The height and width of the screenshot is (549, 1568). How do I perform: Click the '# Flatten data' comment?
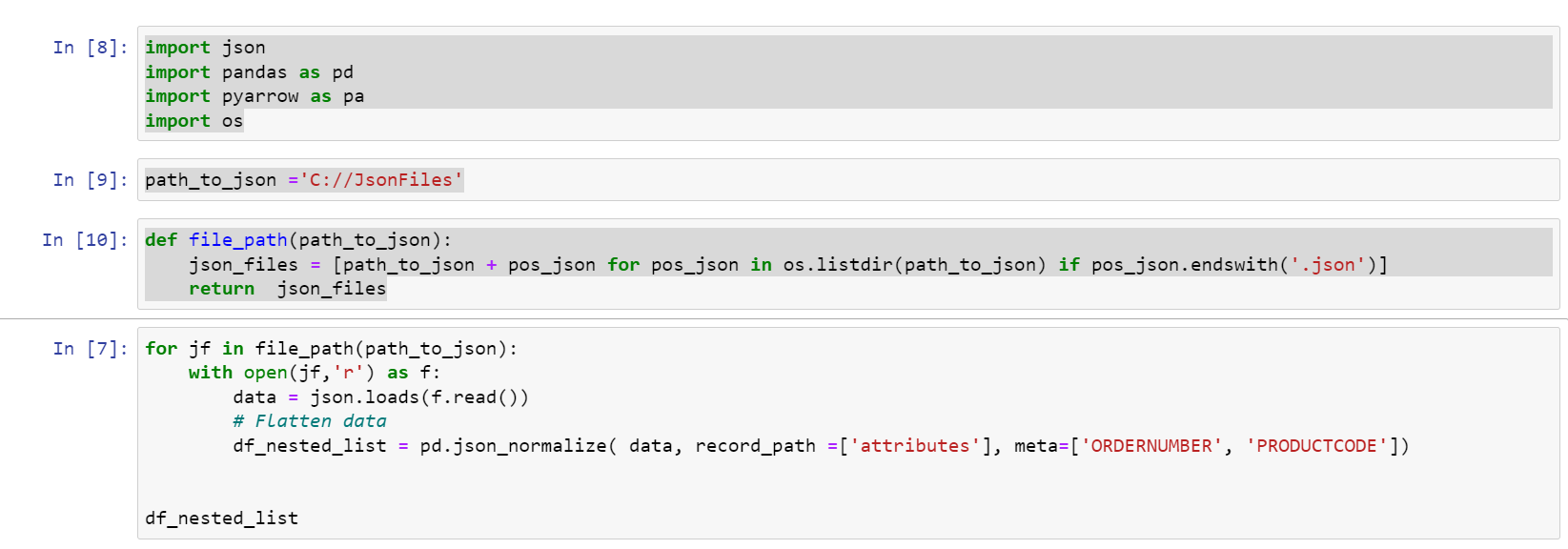[x=309, y=421]
